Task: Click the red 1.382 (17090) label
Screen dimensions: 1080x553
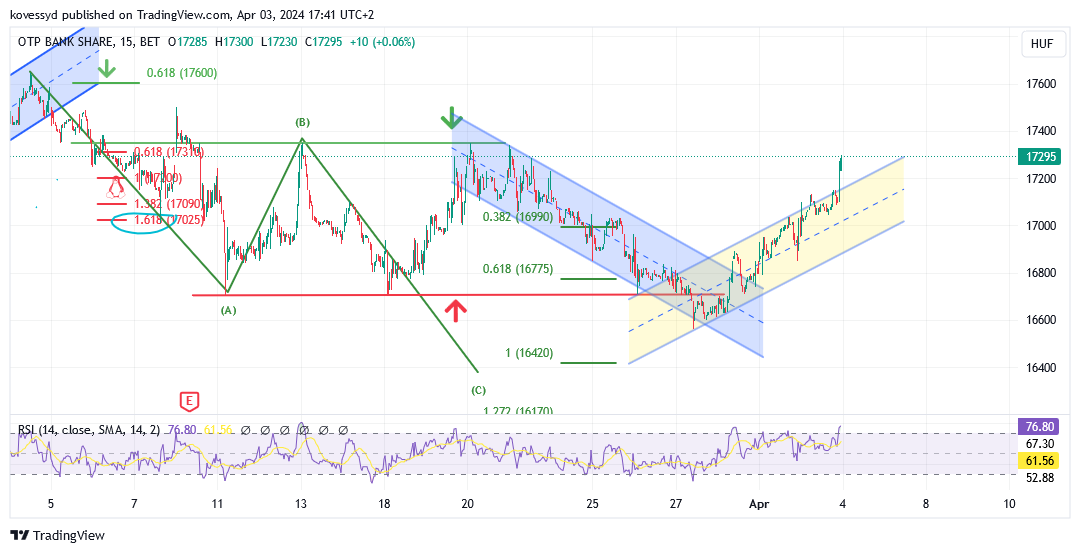Action: 169,204
